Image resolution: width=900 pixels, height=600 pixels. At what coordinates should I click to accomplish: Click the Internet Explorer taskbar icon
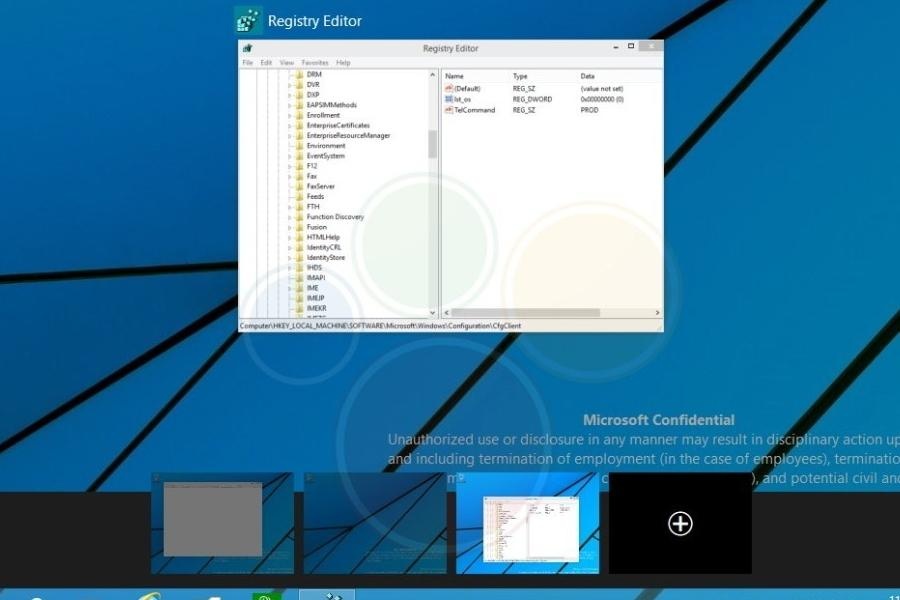150,596
